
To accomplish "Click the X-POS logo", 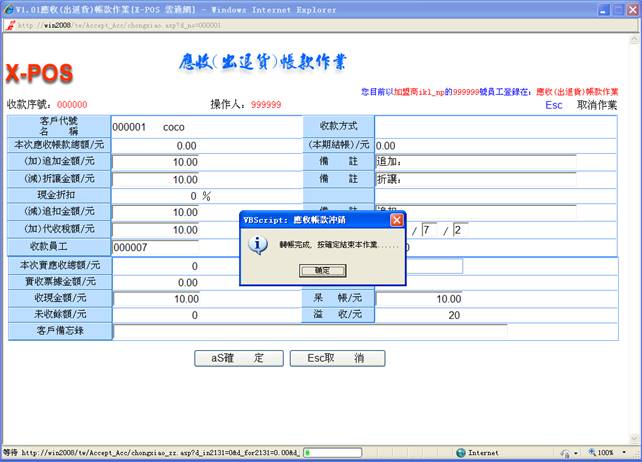I will pos(38,74).
